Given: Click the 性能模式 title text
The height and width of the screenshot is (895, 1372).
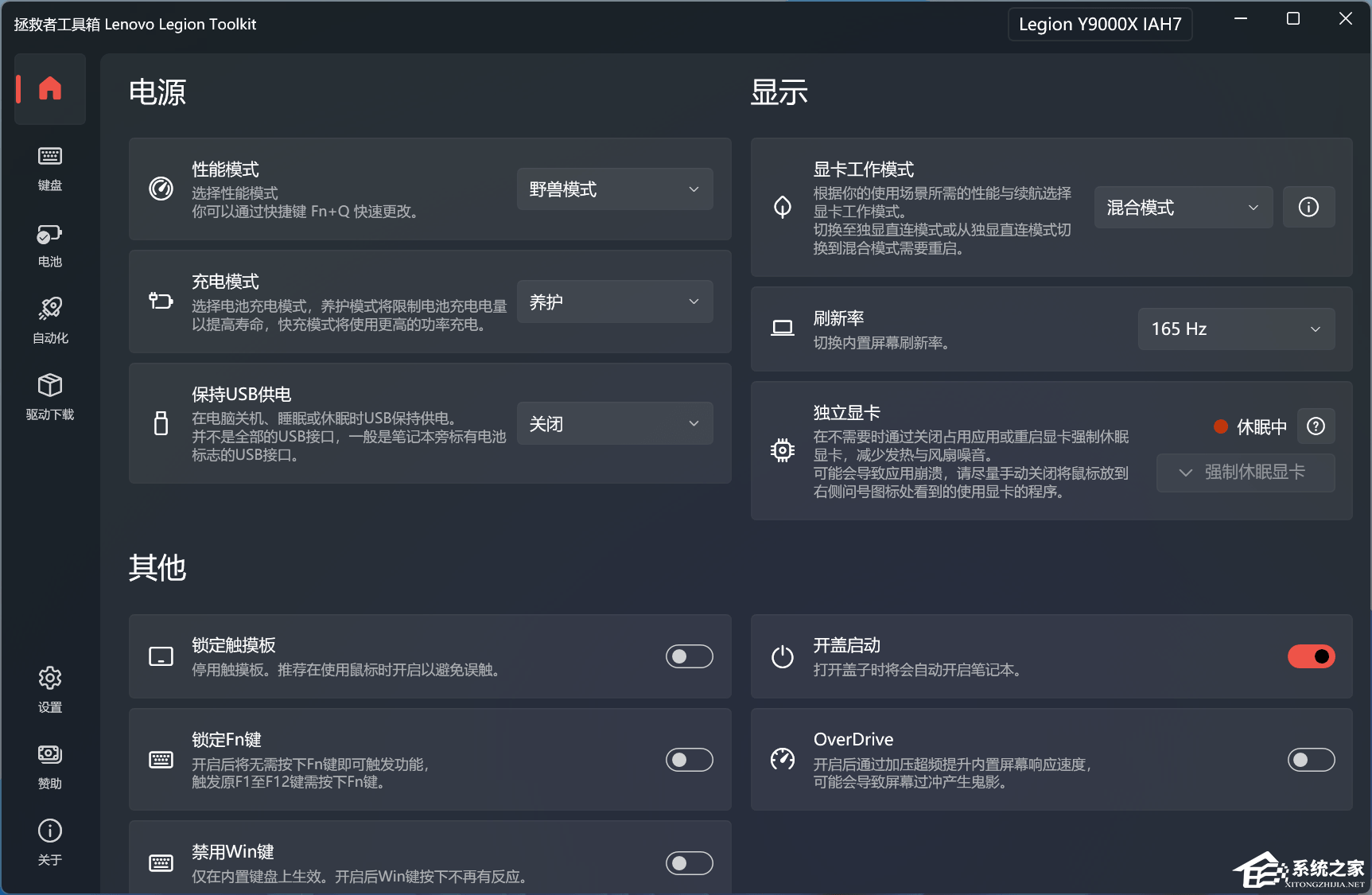Looking at the screenshot, I should pos(225,169).
